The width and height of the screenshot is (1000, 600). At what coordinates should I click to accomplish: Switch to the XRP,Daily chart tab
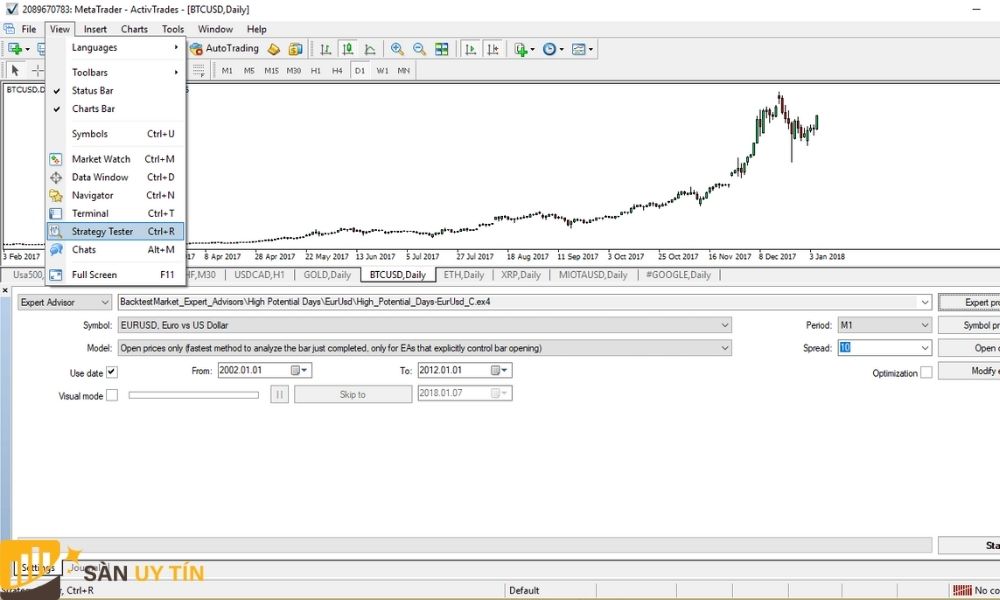pyautogui.click(x=521, y=275)
